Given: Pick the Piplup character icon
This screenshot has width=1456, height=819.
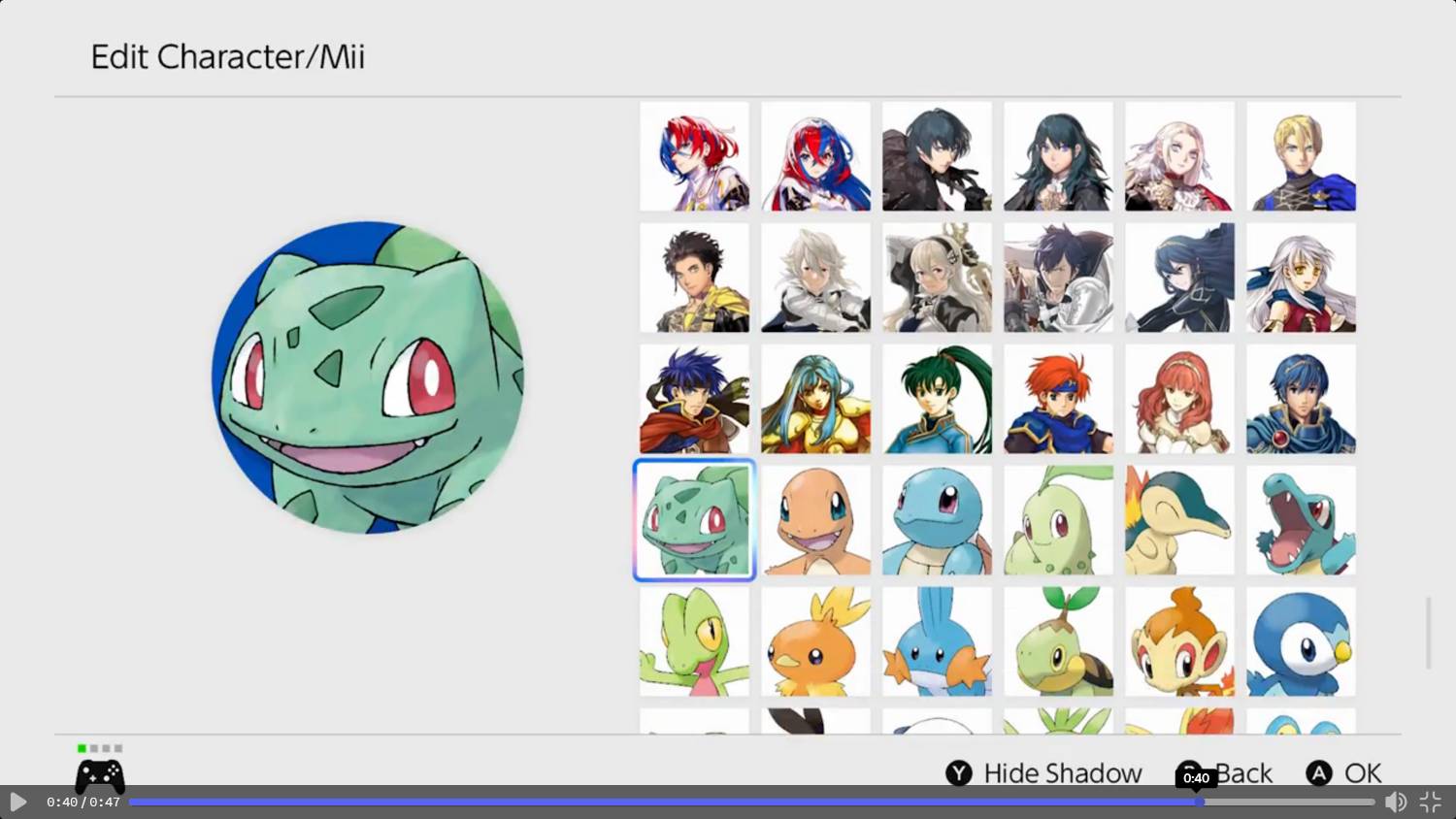Looking at the screenshot, I should coord(1301,641).
